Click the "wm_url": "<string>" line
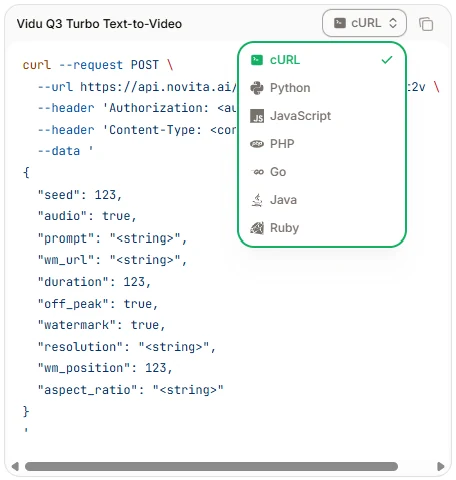 pyautogui.click(x=112, y=260)
